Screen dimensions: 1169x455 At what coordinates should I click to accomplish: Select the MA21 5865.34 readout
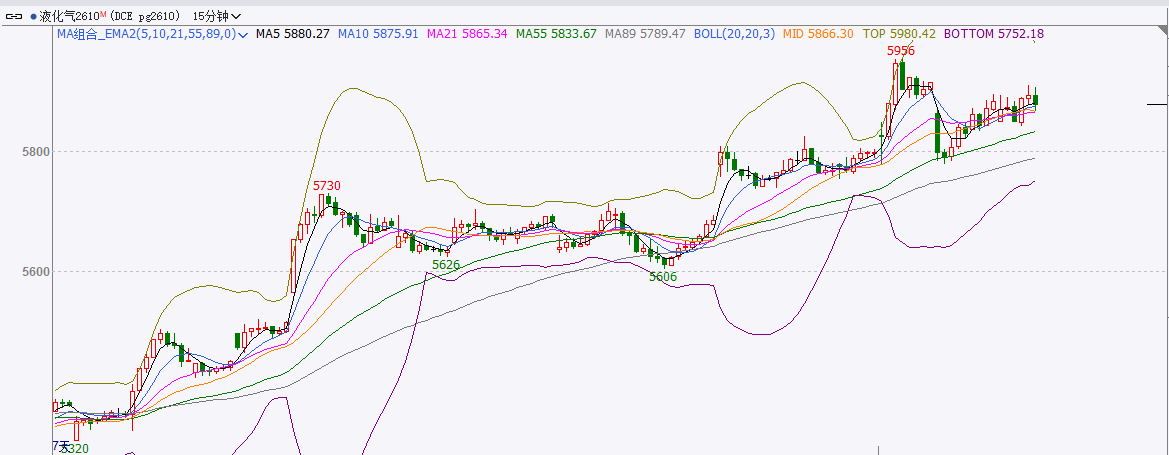click(x=468, y=34)
